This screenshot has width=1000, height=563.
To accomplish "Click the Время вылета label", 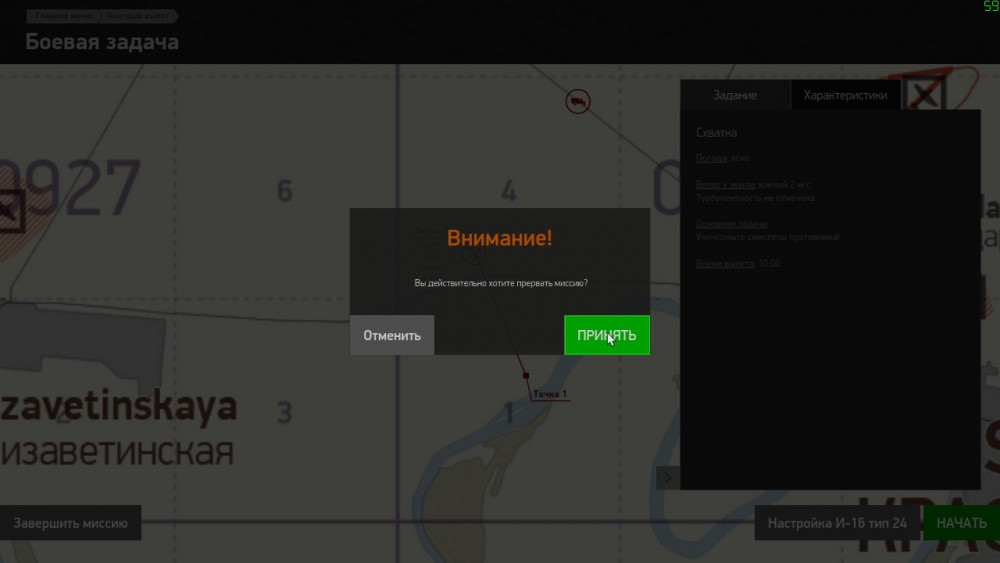I will pyautogui.click(x=724, y=263).
